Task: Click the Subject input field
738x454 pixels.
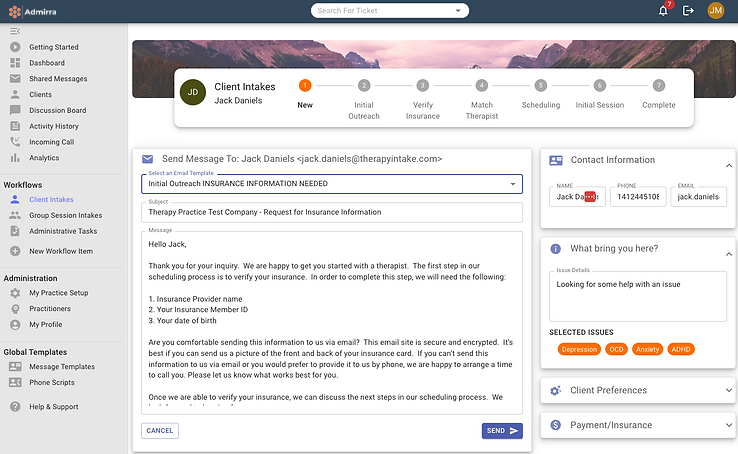Action: [x=332, y=212]
